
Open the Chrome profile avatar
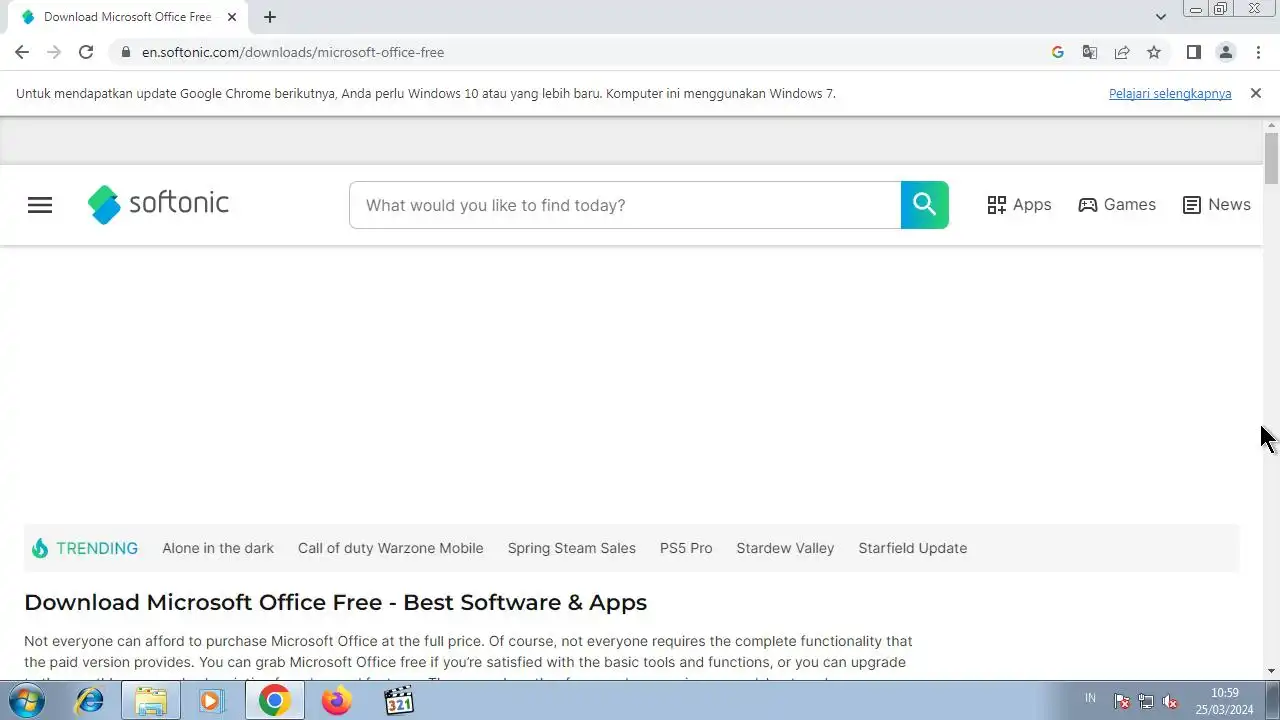pos(1226,52)
